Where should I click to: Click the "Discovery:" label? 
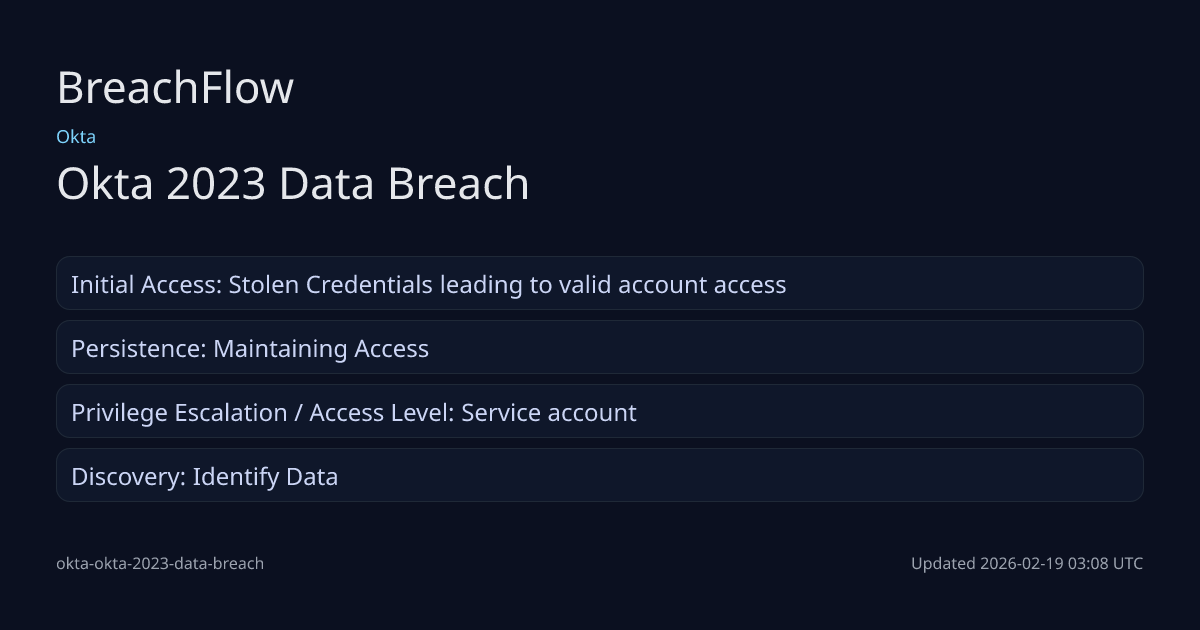point(128,477)
